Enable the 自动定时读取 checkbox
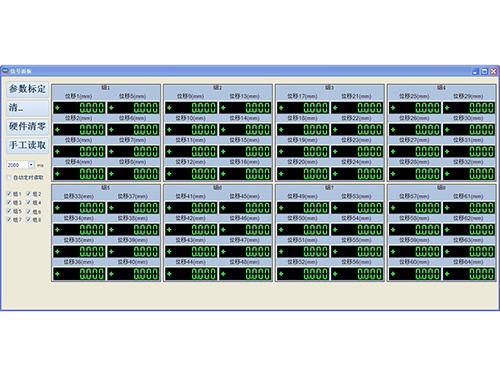 point(9,177)
